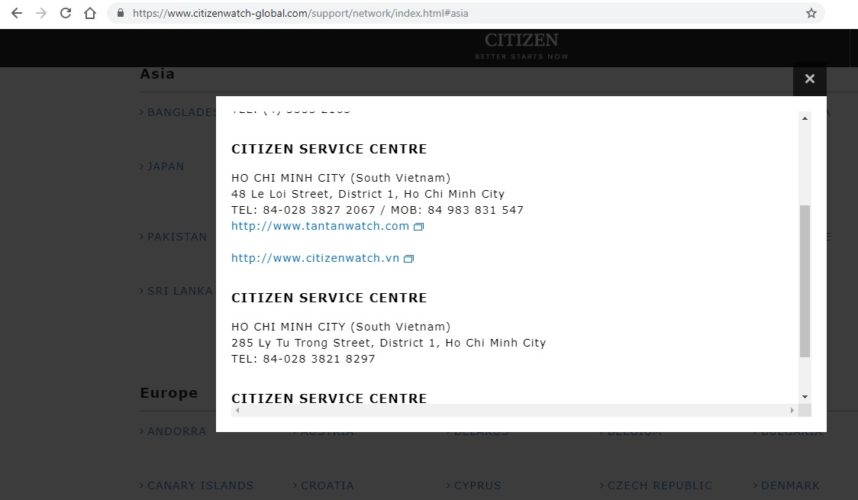Click the popup vertical scrollbar down arrow
The height and width of the screenshot is (500, 858).
click(x=805, y=396)
